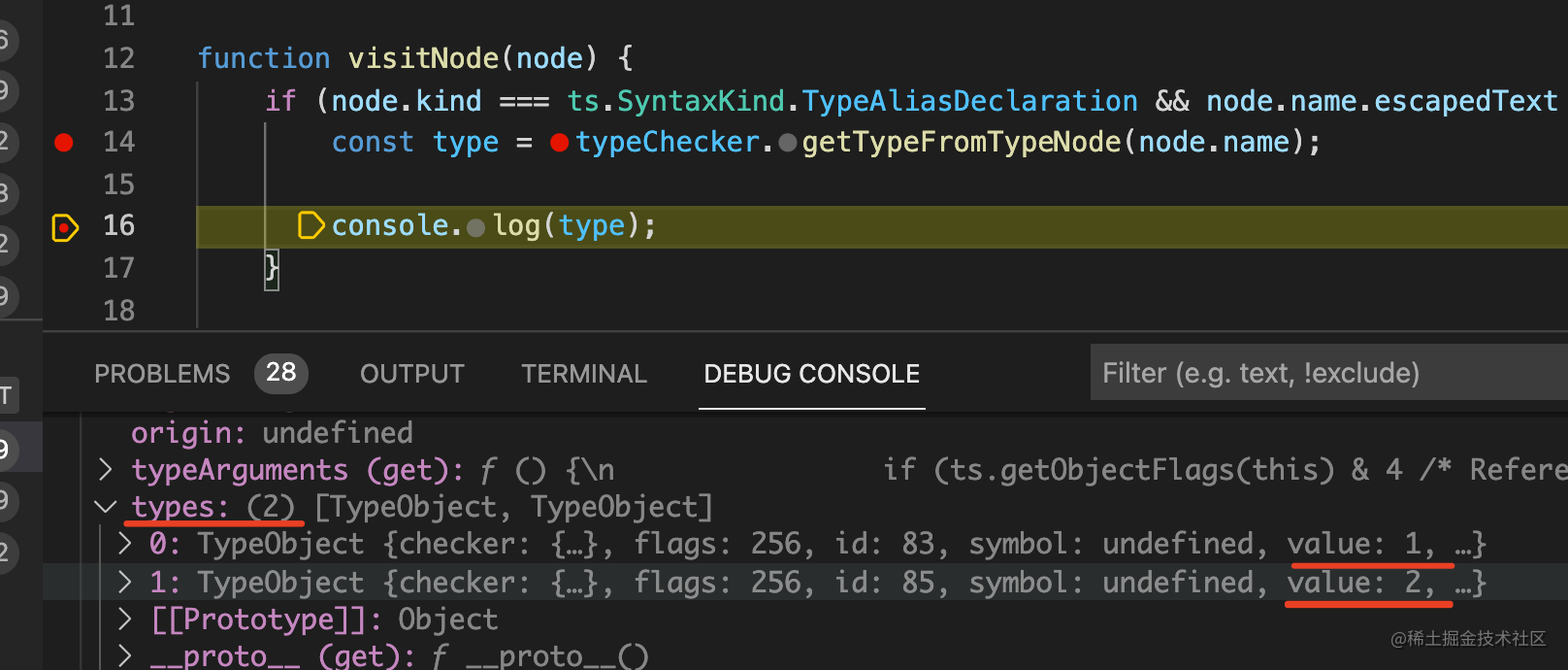Click the 28 problems count badge
This screenshot has width=1568, height=670.
pyautogui.click(x=281, y=373)
